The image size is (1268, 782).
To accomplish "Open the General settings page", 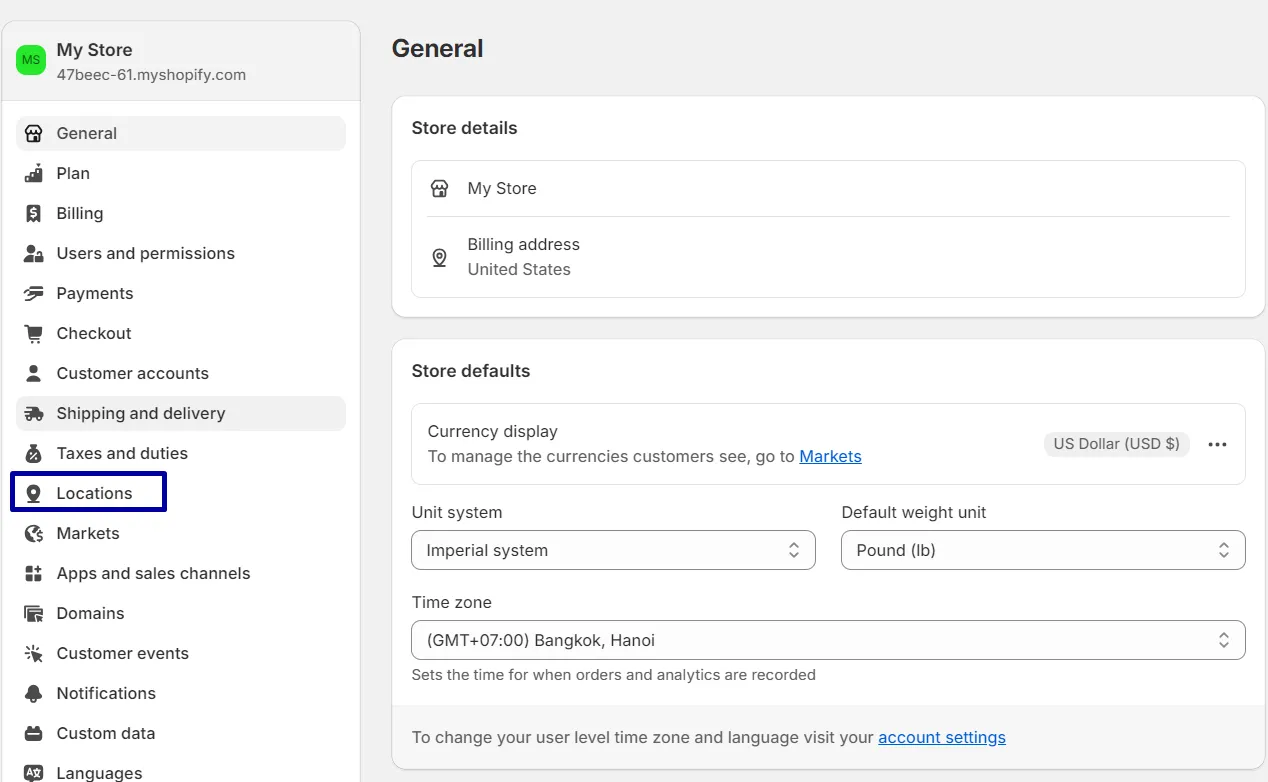I will (181, 133).
